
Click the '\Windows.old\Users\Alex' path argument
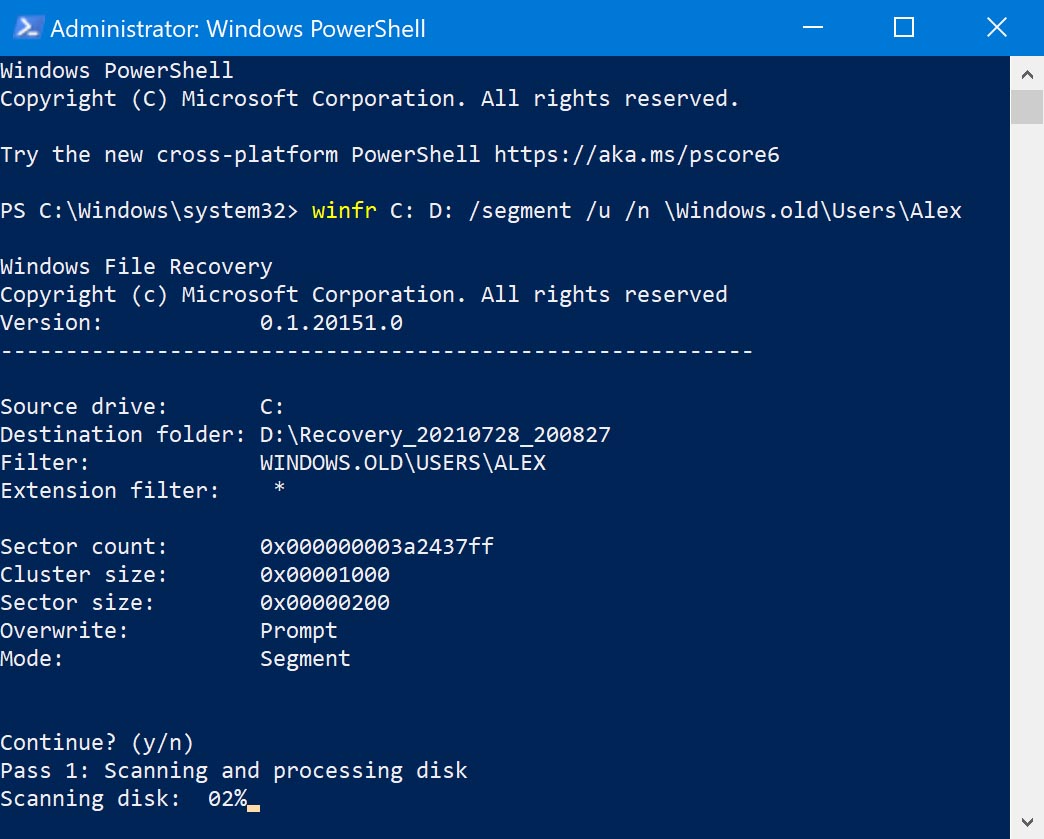tap(813, 210)
